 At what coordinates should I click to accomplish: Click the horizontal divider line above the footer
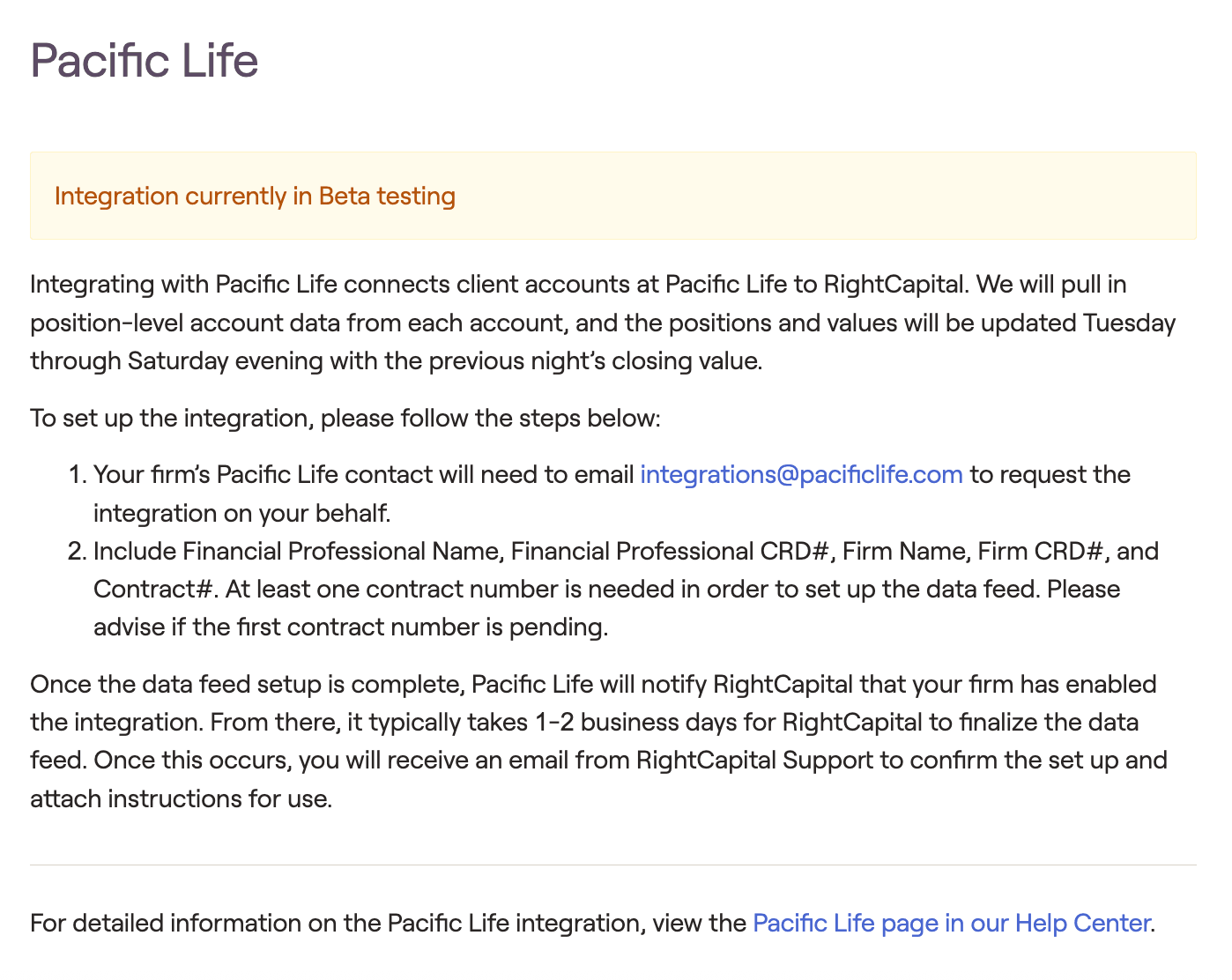612,865
